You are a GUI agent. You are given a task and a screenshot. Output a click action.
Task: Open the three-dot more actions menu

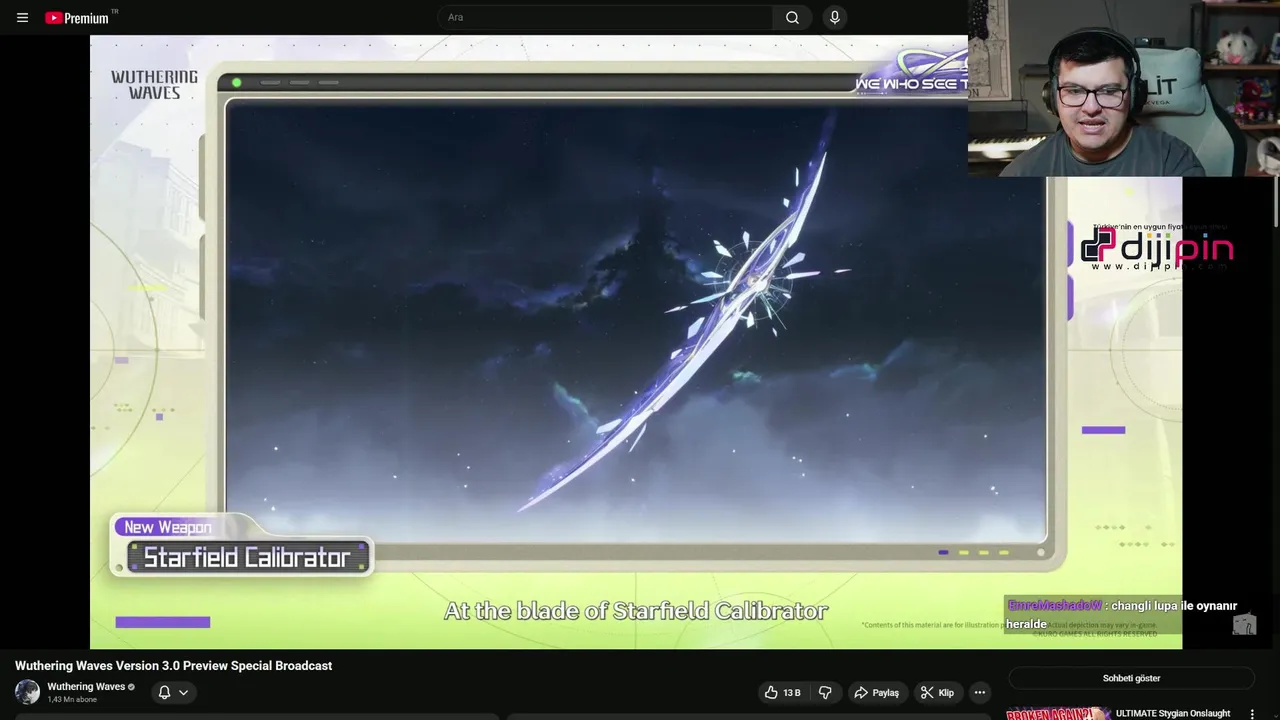coord(980,692)
